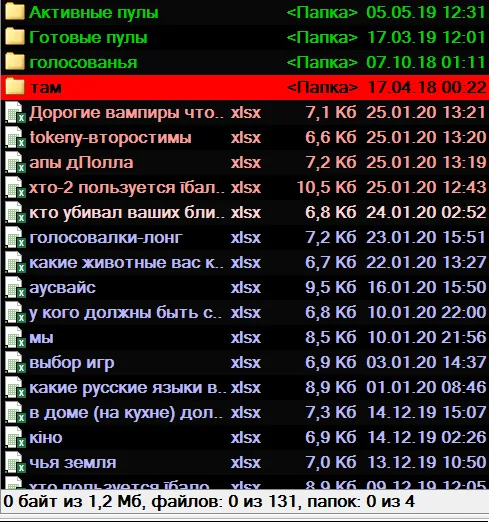Click the xlsx icon of Дорогие вампиры что..
This screenshot has height=522, width=489.
(x=16, y=112)
